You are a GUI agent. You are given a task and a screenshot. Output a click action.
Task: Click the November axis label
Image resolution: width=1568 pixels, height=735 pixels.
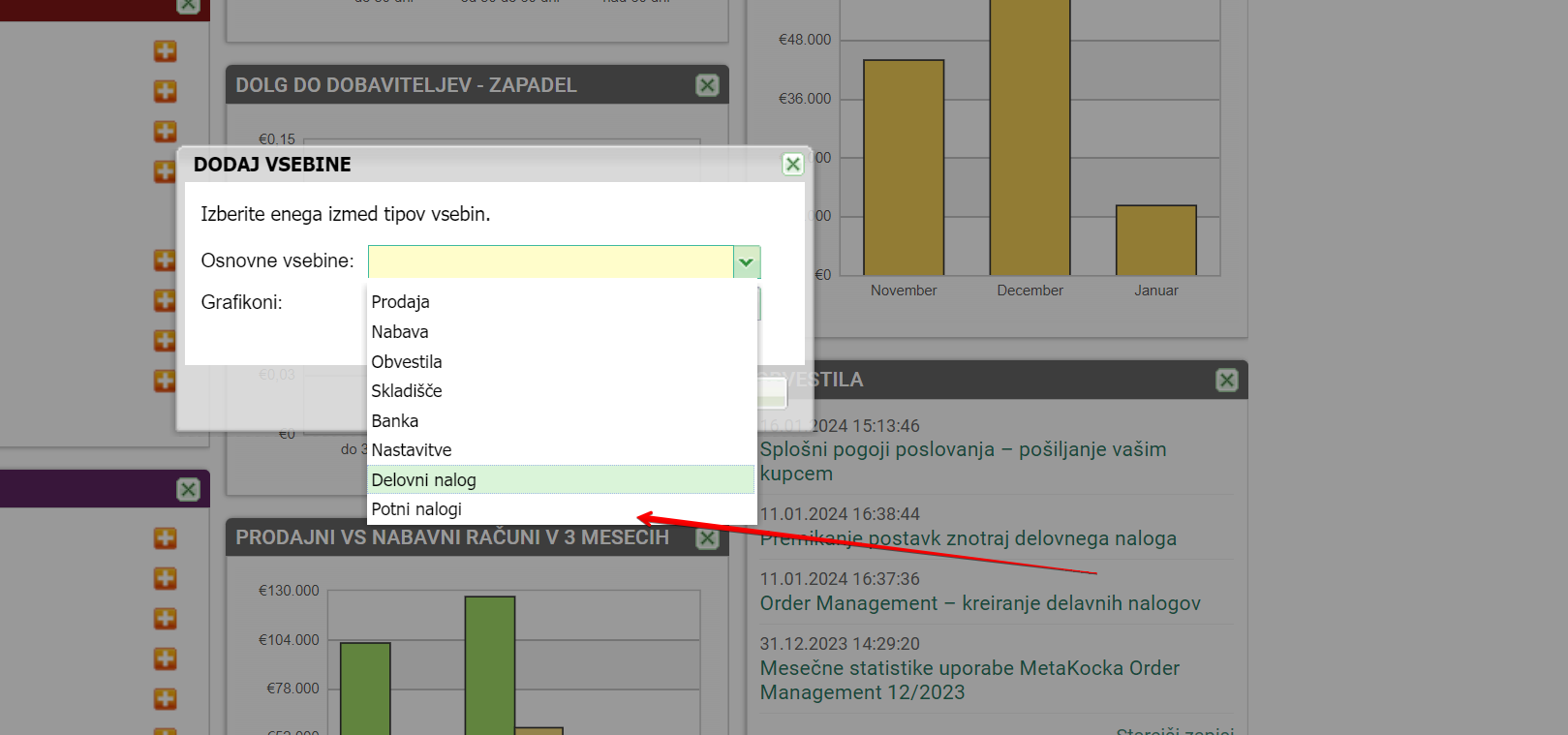[904, 291]
